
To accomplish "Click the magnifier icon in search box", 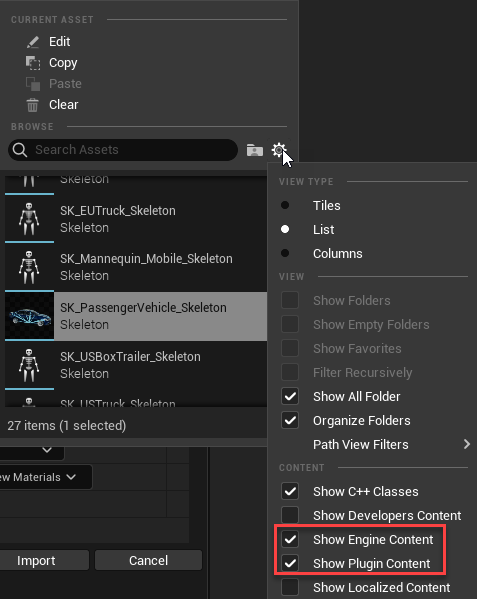I will click(x=20, y=150).
